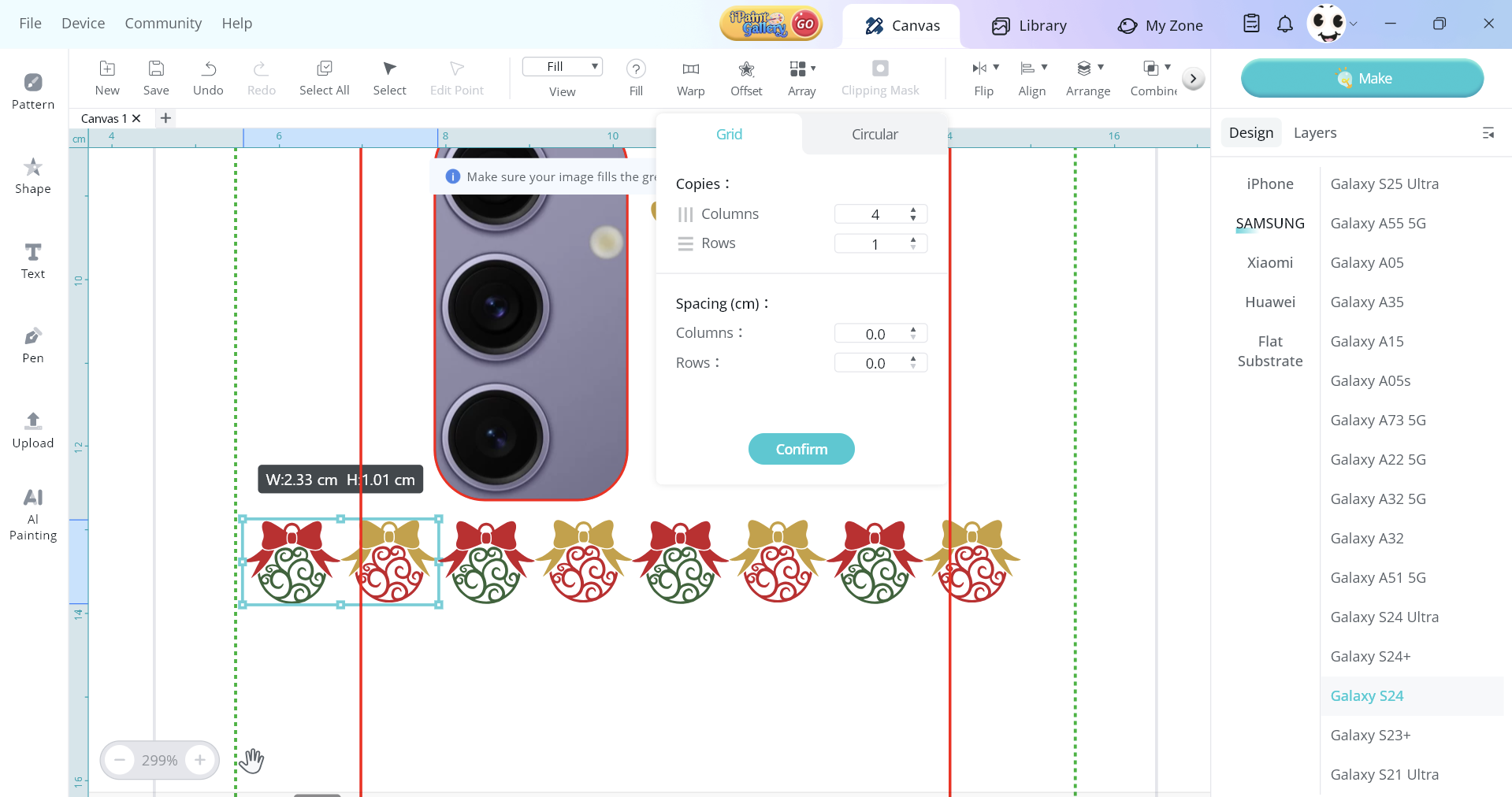Switch to the Circular tab
Image resolution: width=1512 pixels, height=797 pixels.
tap(874, 134)
